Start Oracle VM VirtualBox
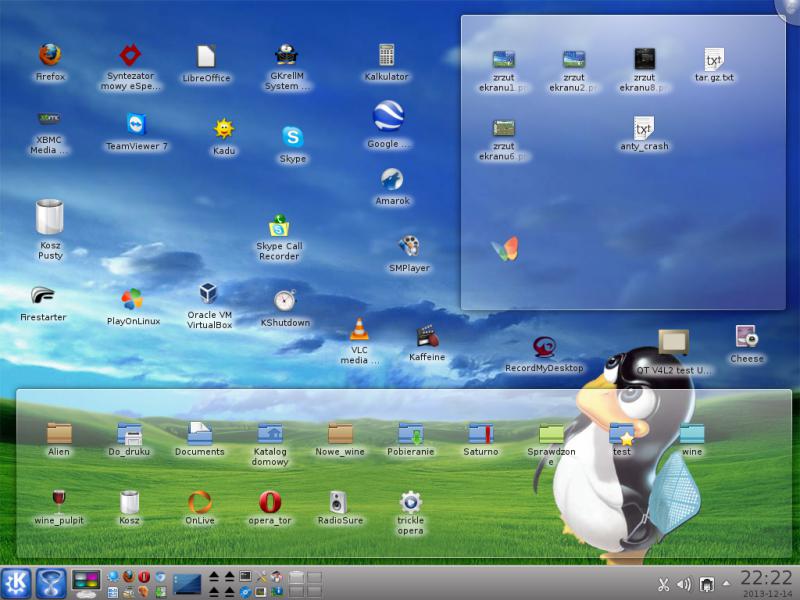This screenshot has height=600, width=800. (208, 293)
